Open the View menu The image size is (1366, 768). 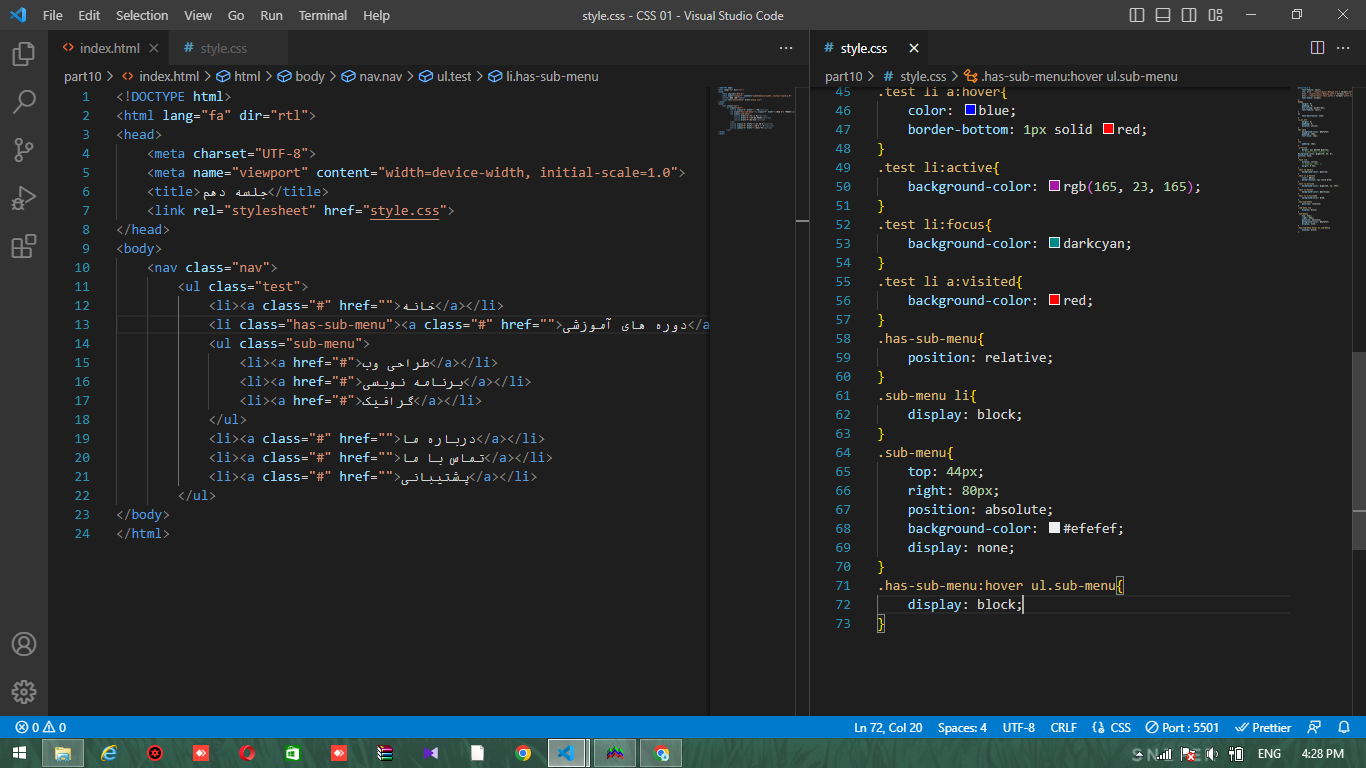point(198,15)
